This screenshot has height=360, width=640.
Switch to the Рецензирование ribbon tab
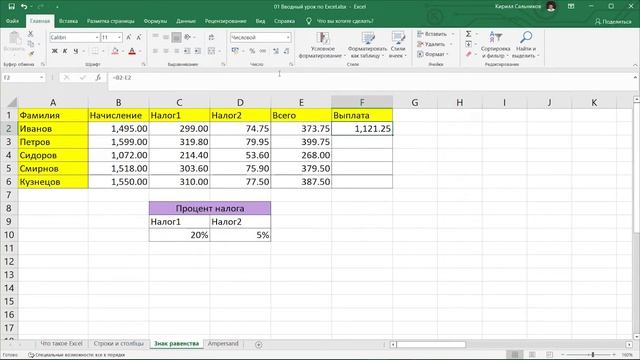[x=225, y=21]
